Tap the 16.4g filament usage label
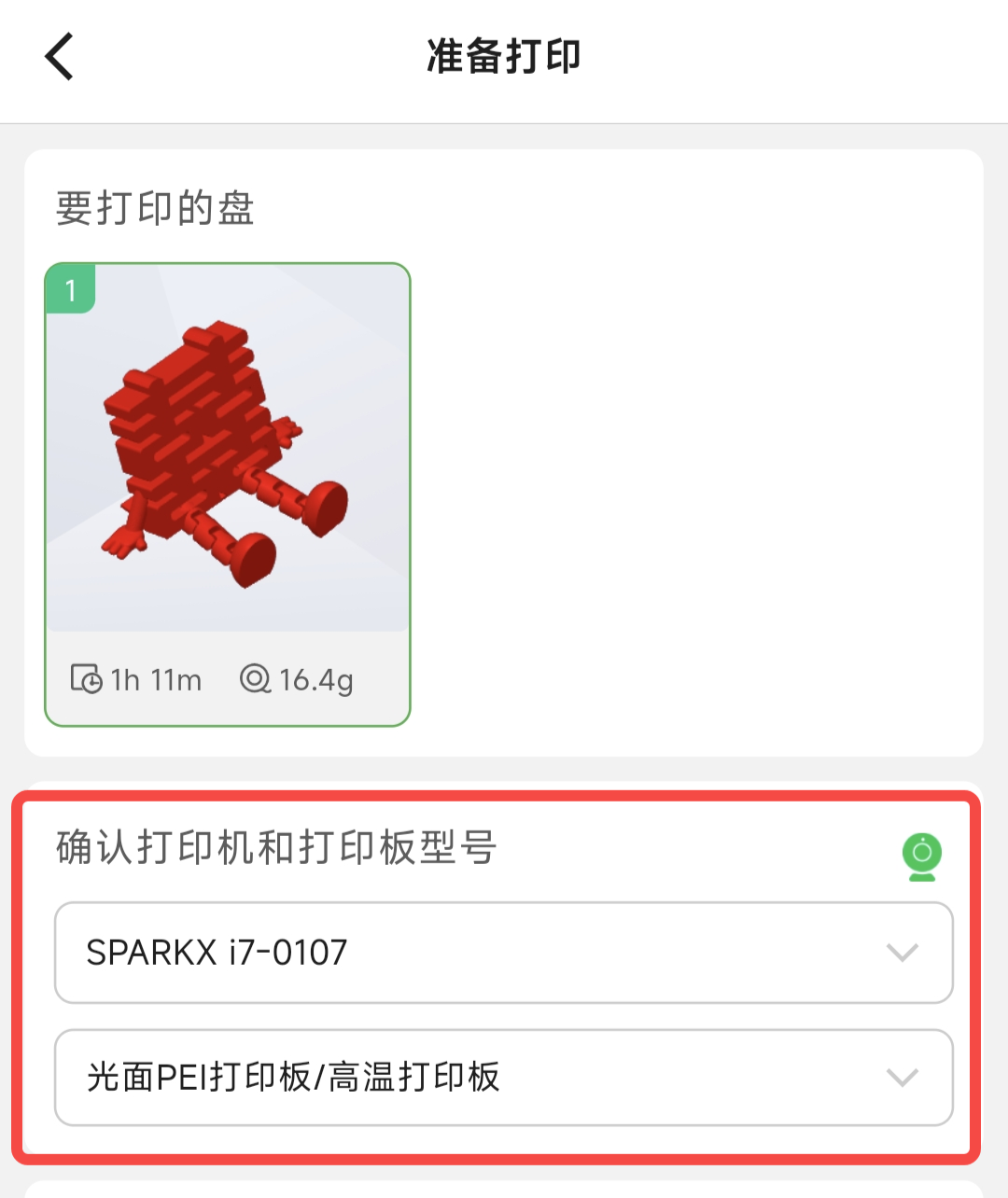This screenshot has width=1008, height=1198. click(x=315, y=680)
